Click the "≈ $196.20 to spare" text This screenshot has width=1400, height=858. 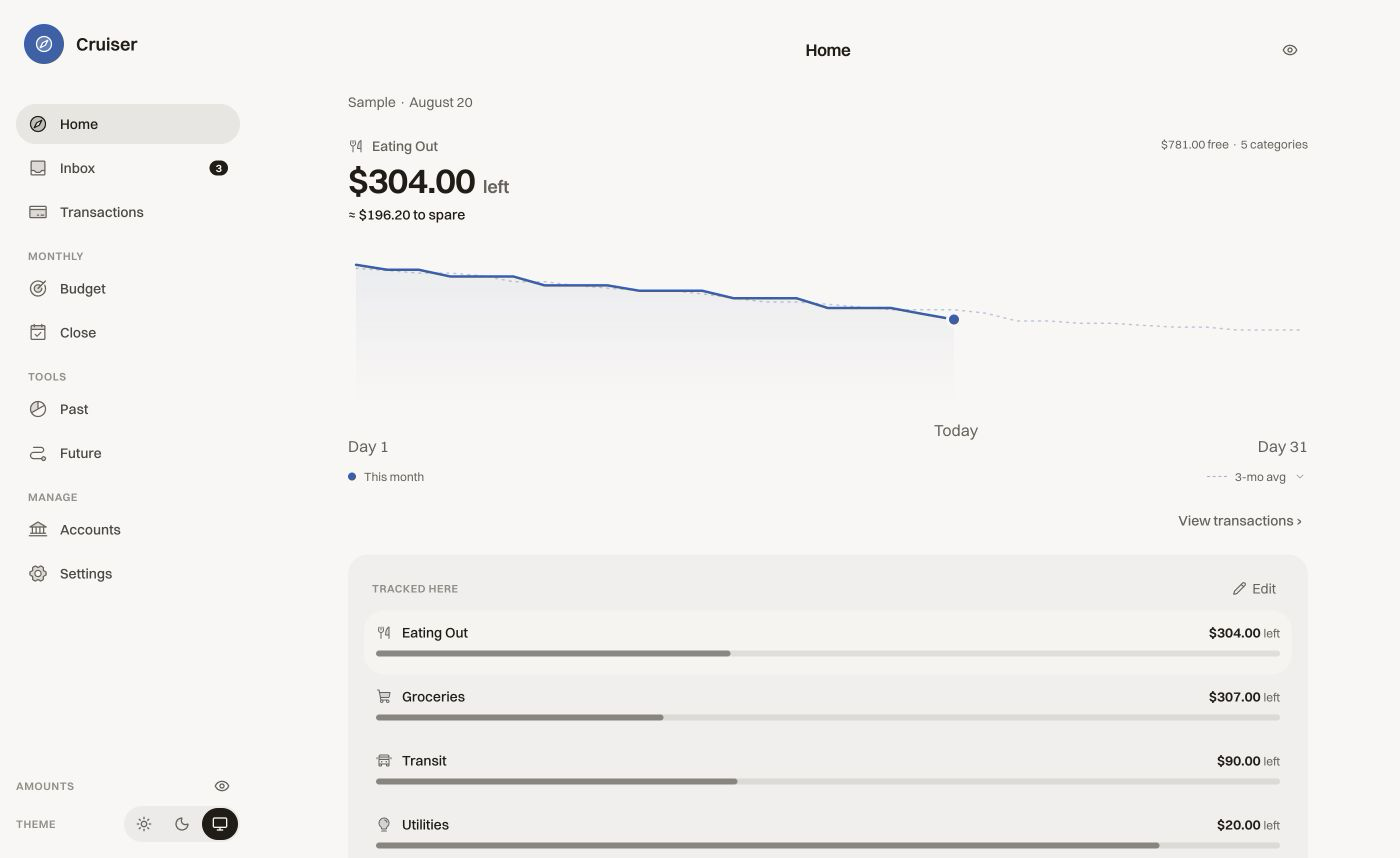pyautogui.click(x=407, y=215)
